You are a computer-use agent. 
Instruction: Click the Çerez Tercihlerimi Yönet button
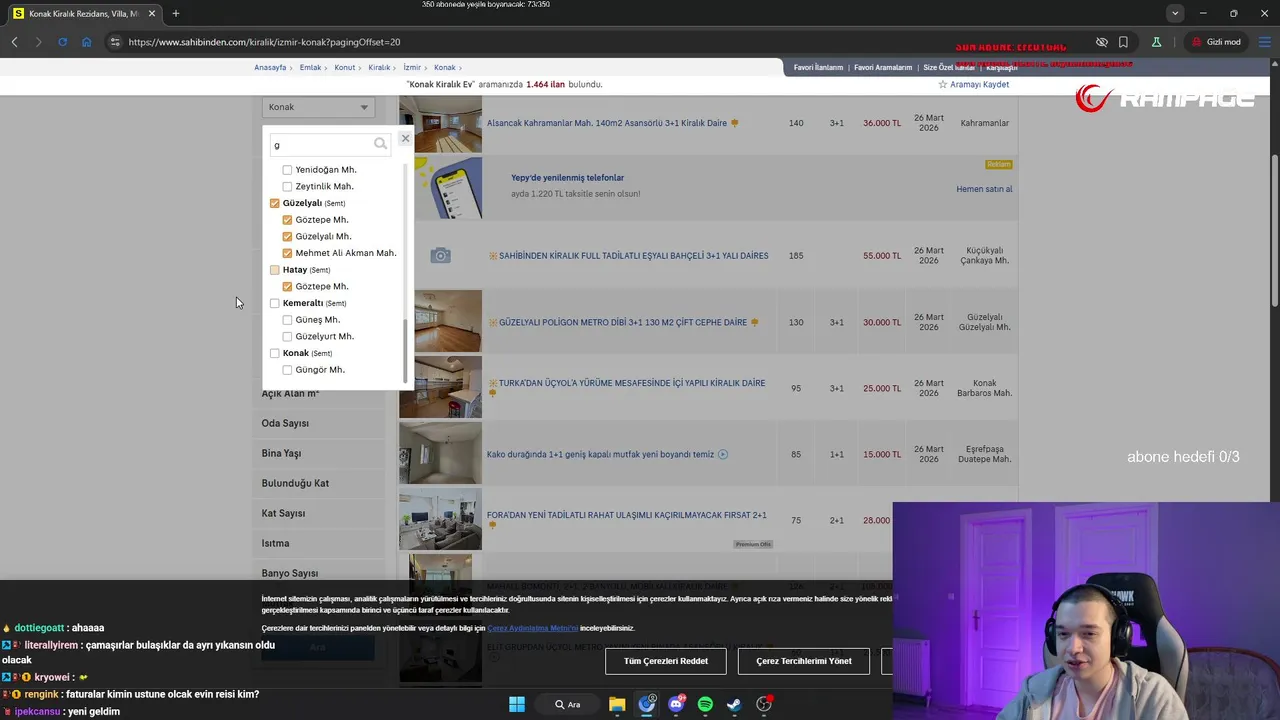pos(804,661)
